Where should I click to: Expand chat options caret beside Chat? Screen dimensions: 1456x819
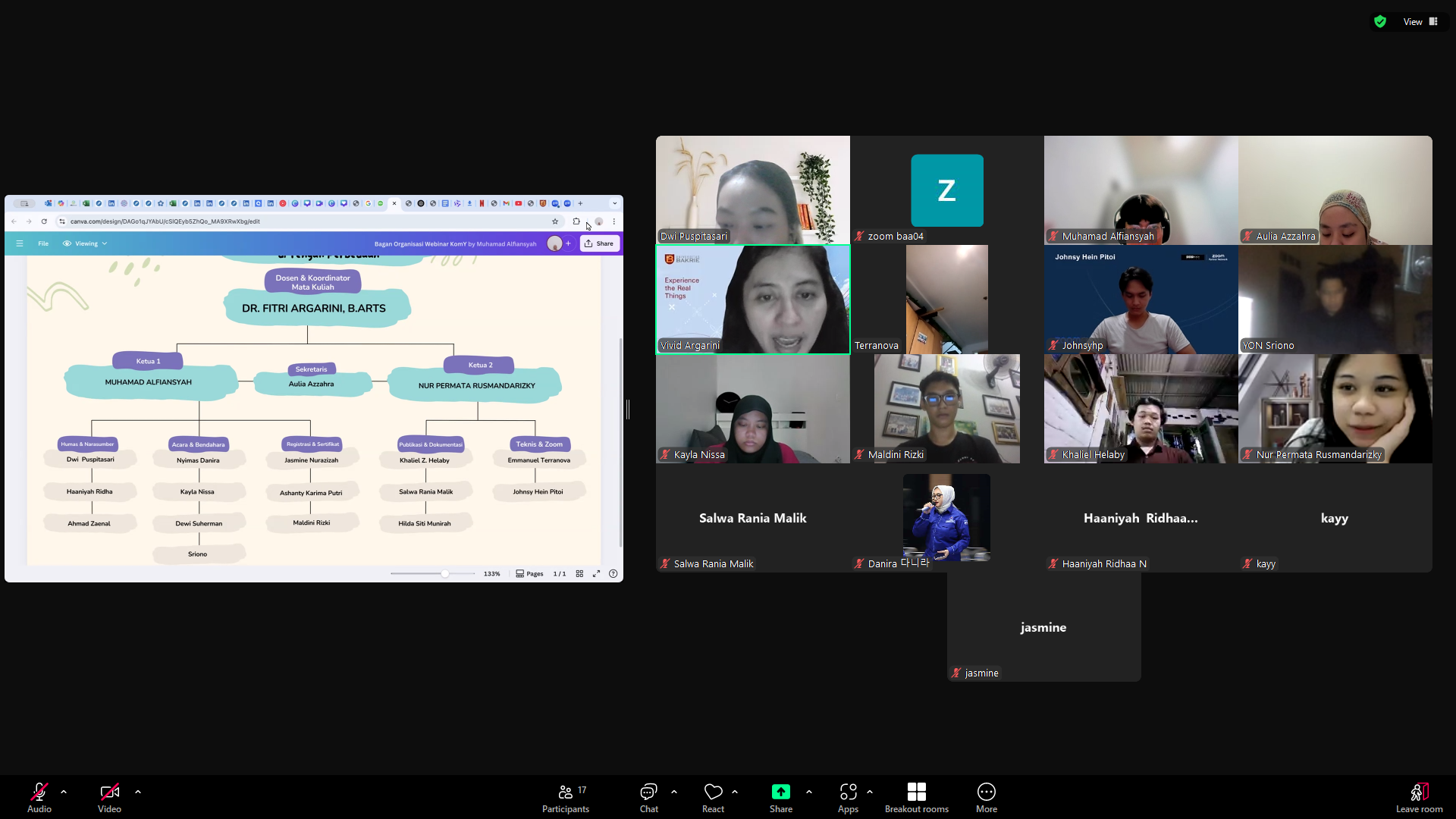(674, 792)
